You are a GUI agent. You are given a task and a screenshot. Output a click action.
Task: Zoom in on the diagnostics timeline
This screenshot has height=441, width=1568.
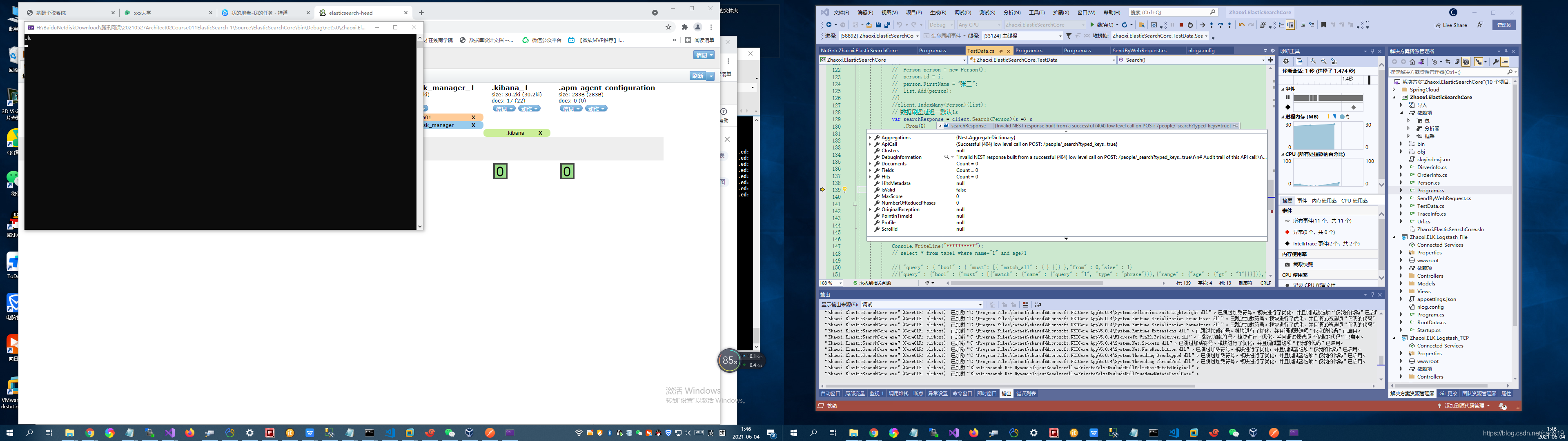tap(1313, 62)
